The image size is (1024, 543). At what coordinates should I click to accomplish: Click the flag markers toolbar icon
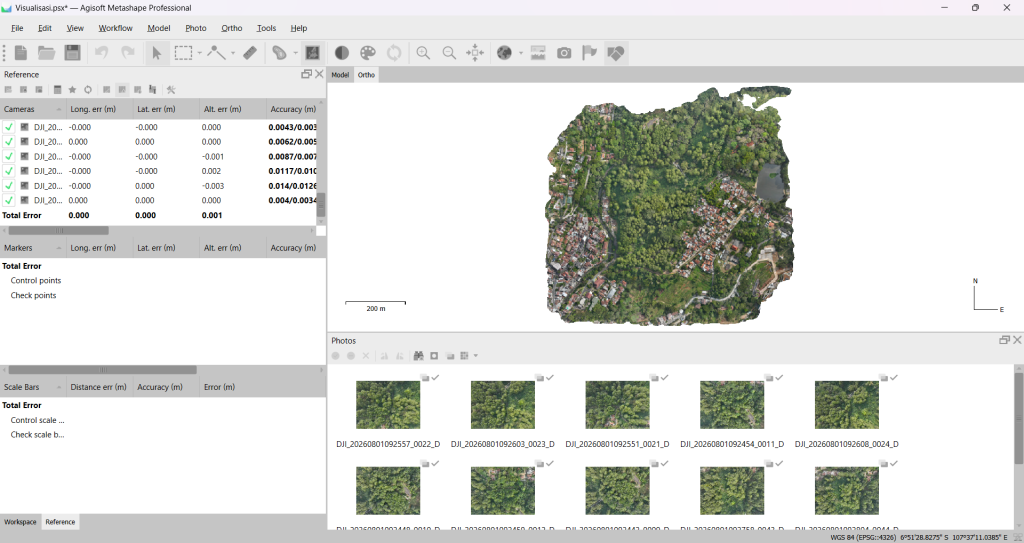click(590, 53)
